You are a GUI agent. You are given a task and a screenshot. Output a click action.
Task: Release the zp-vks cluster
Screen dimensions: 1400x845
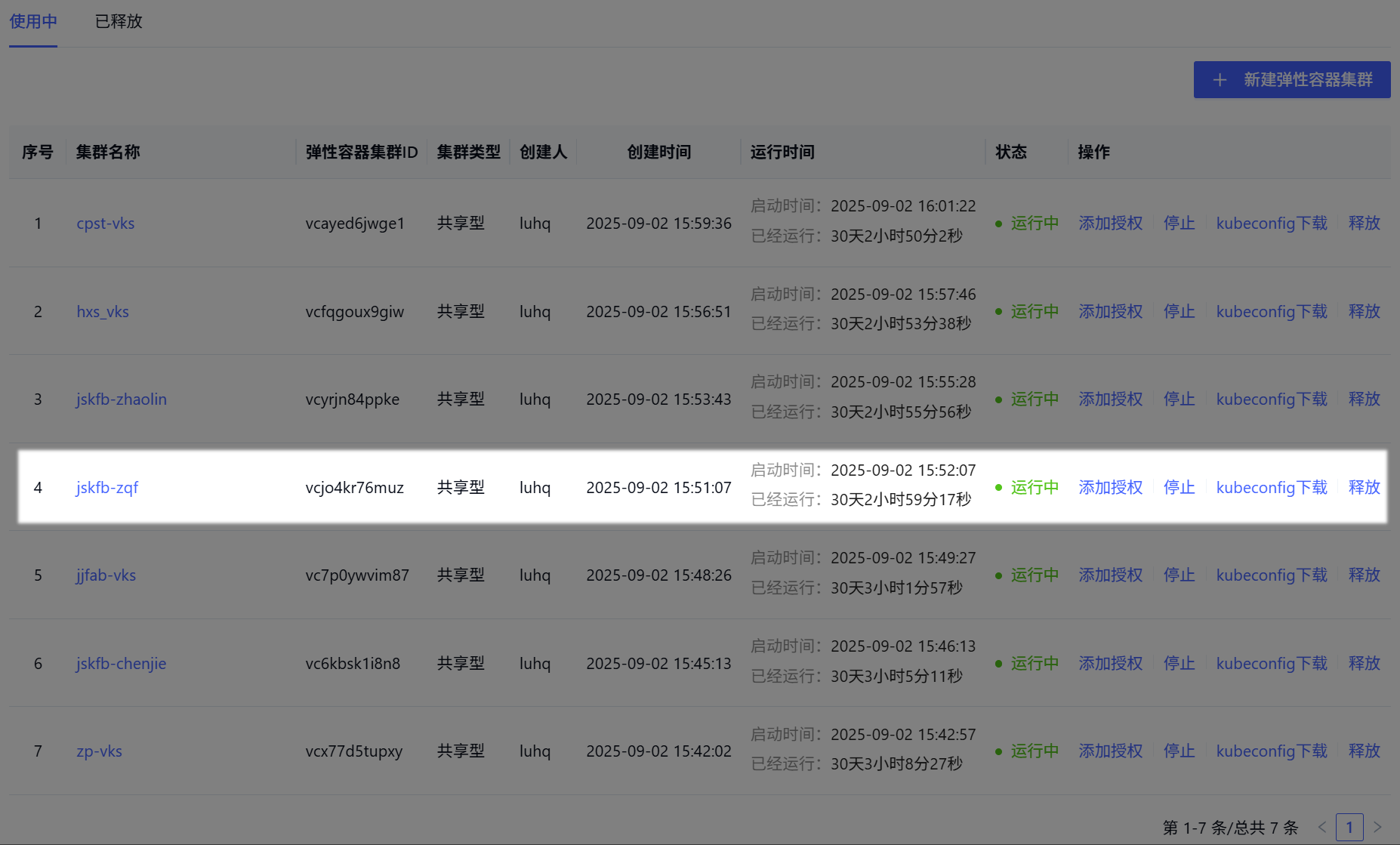[x=1364, y=751]
